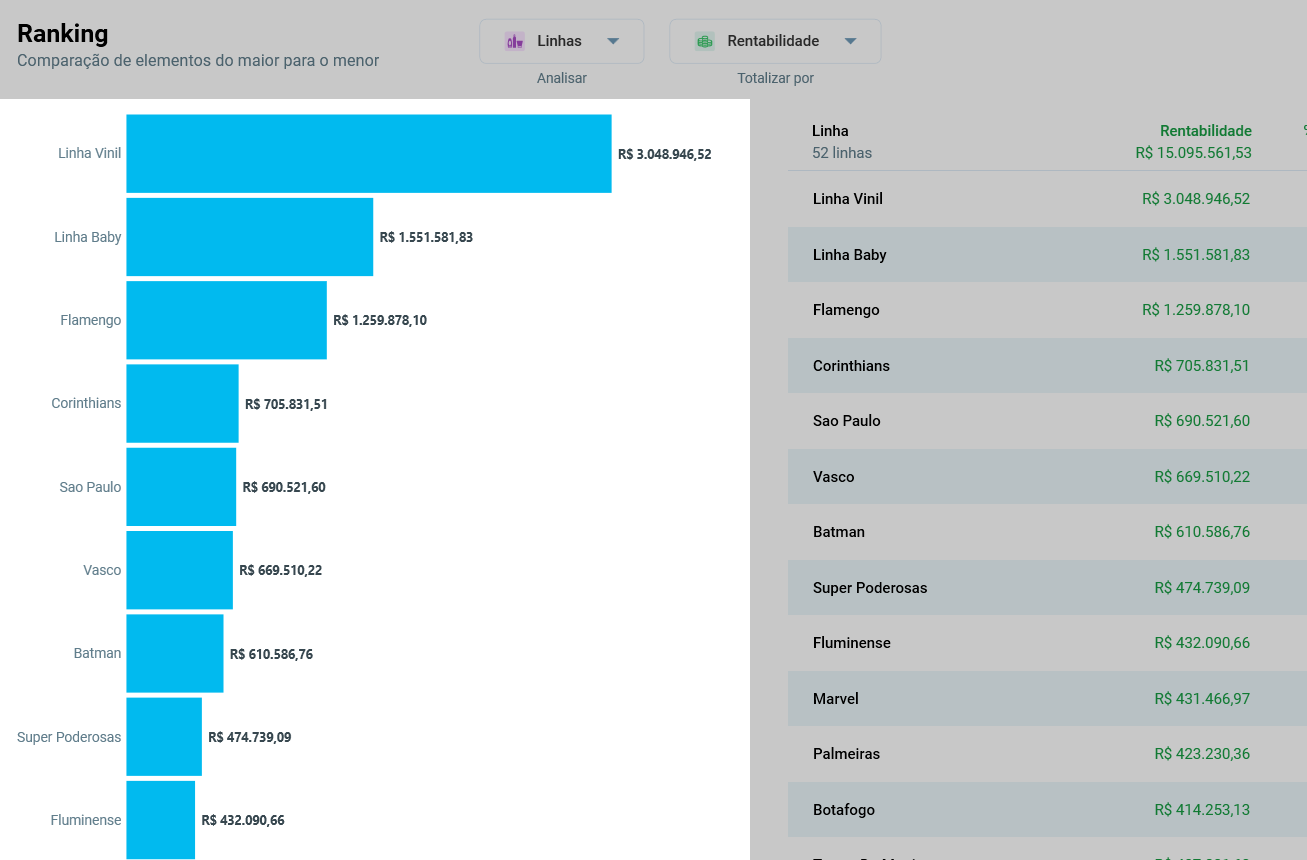The height and width of the screenshot is (860, 1307).
Task: Select the Linha Vinil table row
Action: [x=1047, y=199]
